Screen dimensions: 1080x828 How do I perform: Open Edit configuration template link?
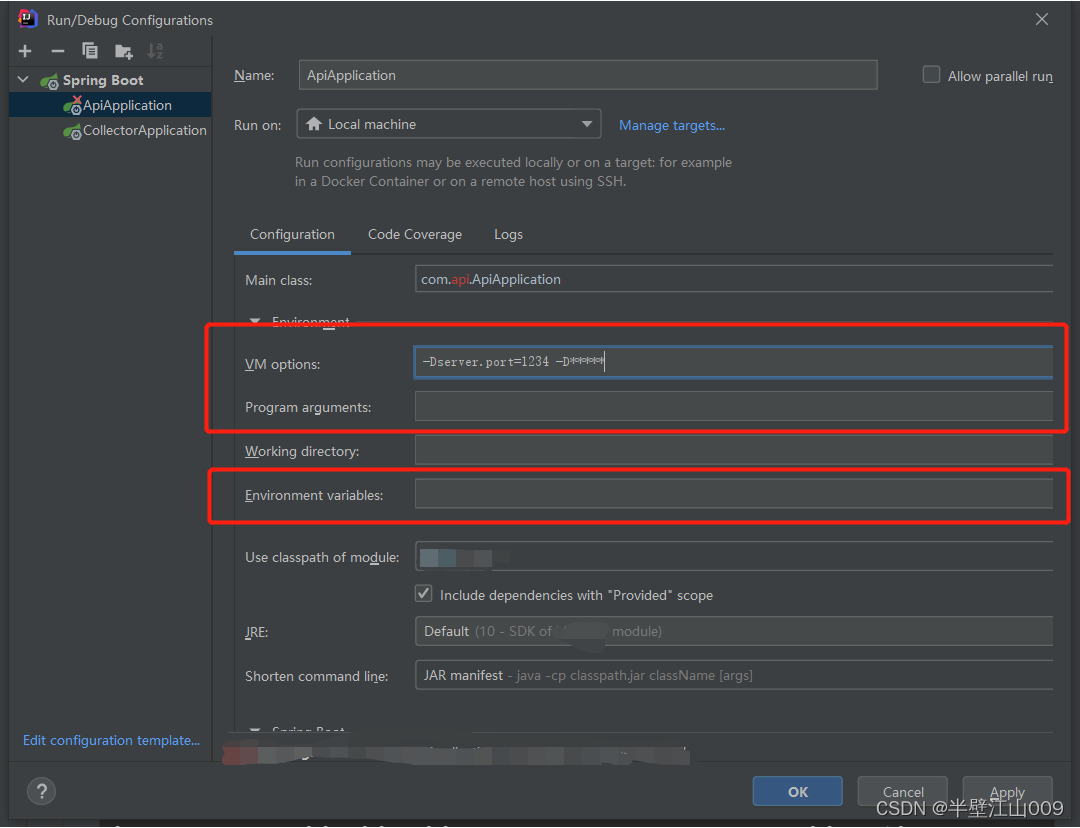click(x=112, y=741)
